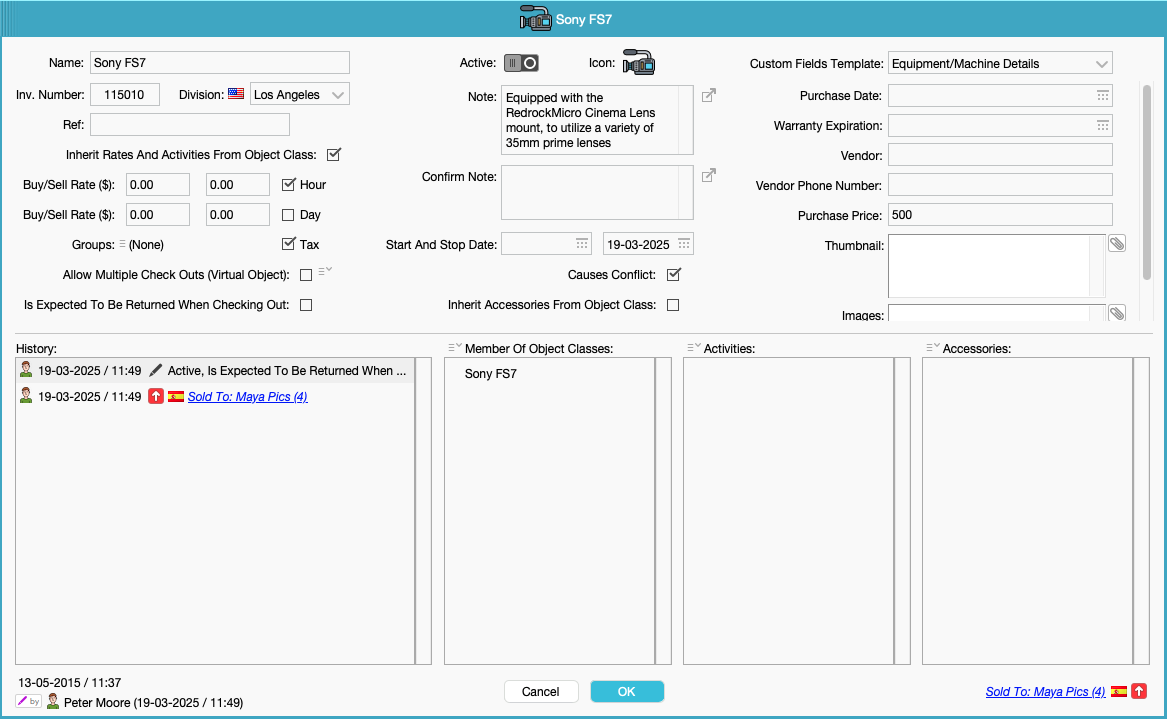Click custom fields panel vertical scrollbar
This screenshot has width=1167, height=719.
click(1146, 182)
